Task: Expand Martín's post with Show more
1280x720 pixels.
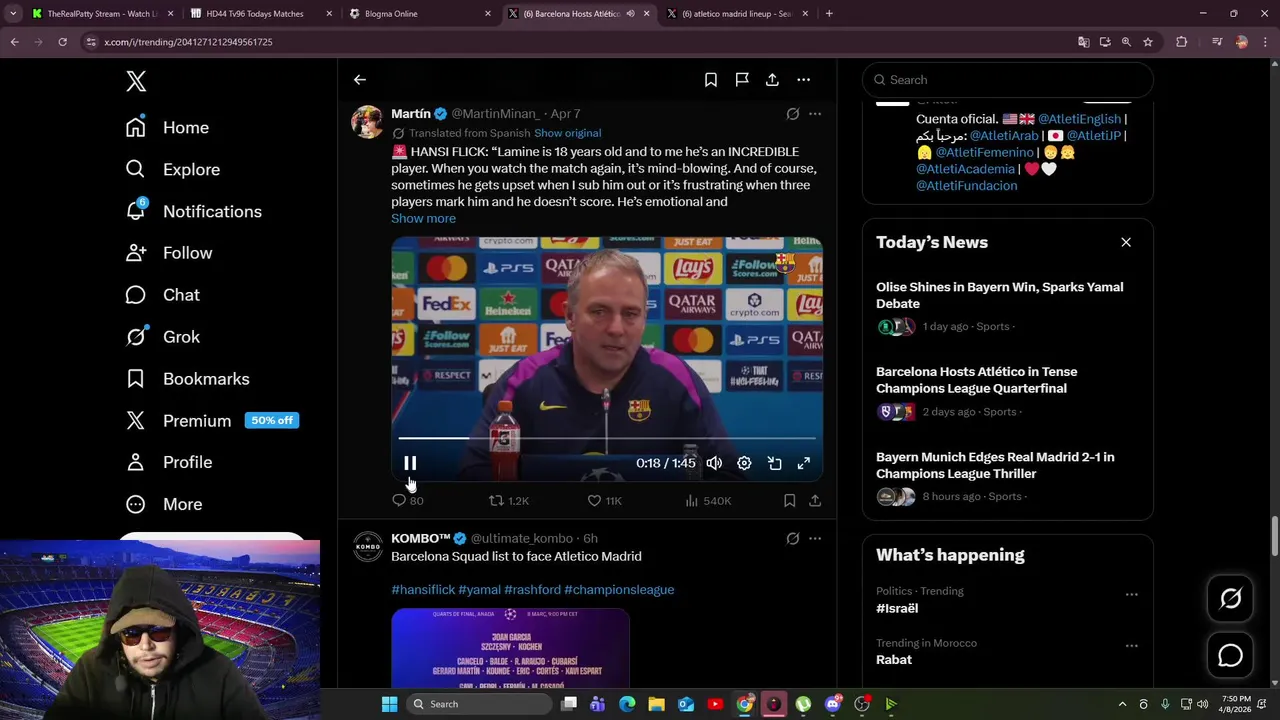Action: (x=423, y=219)
